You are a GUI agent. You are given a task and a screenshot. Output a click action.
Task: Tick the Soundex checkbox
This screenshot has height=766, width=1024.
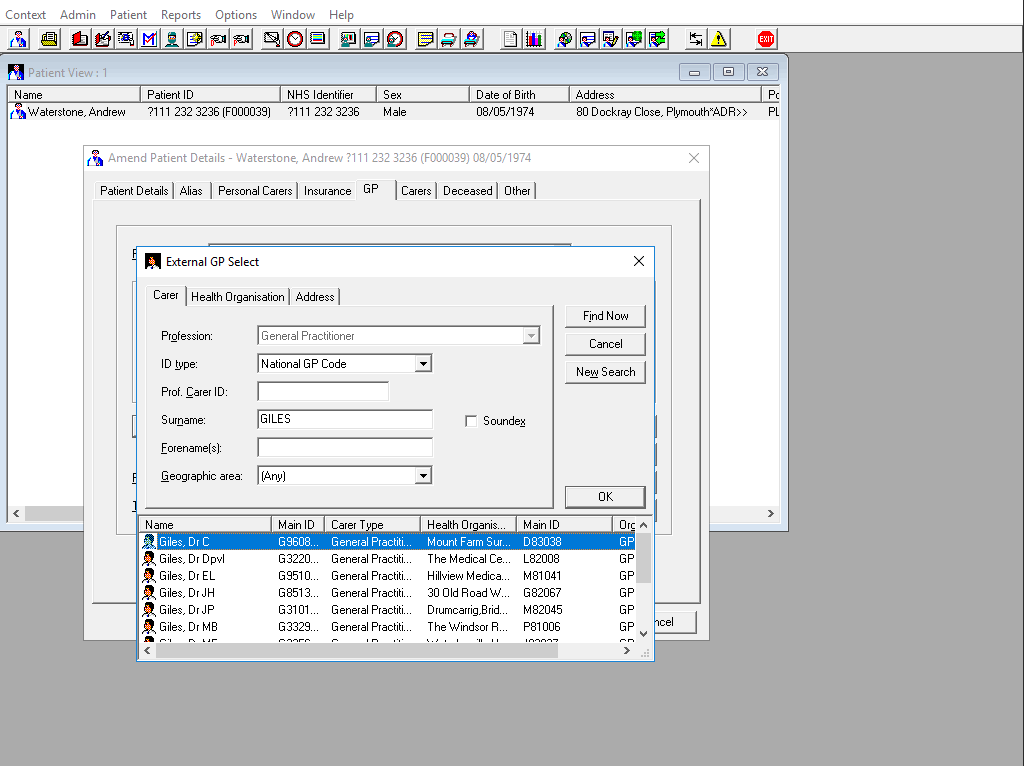click(x=471, y=421)
